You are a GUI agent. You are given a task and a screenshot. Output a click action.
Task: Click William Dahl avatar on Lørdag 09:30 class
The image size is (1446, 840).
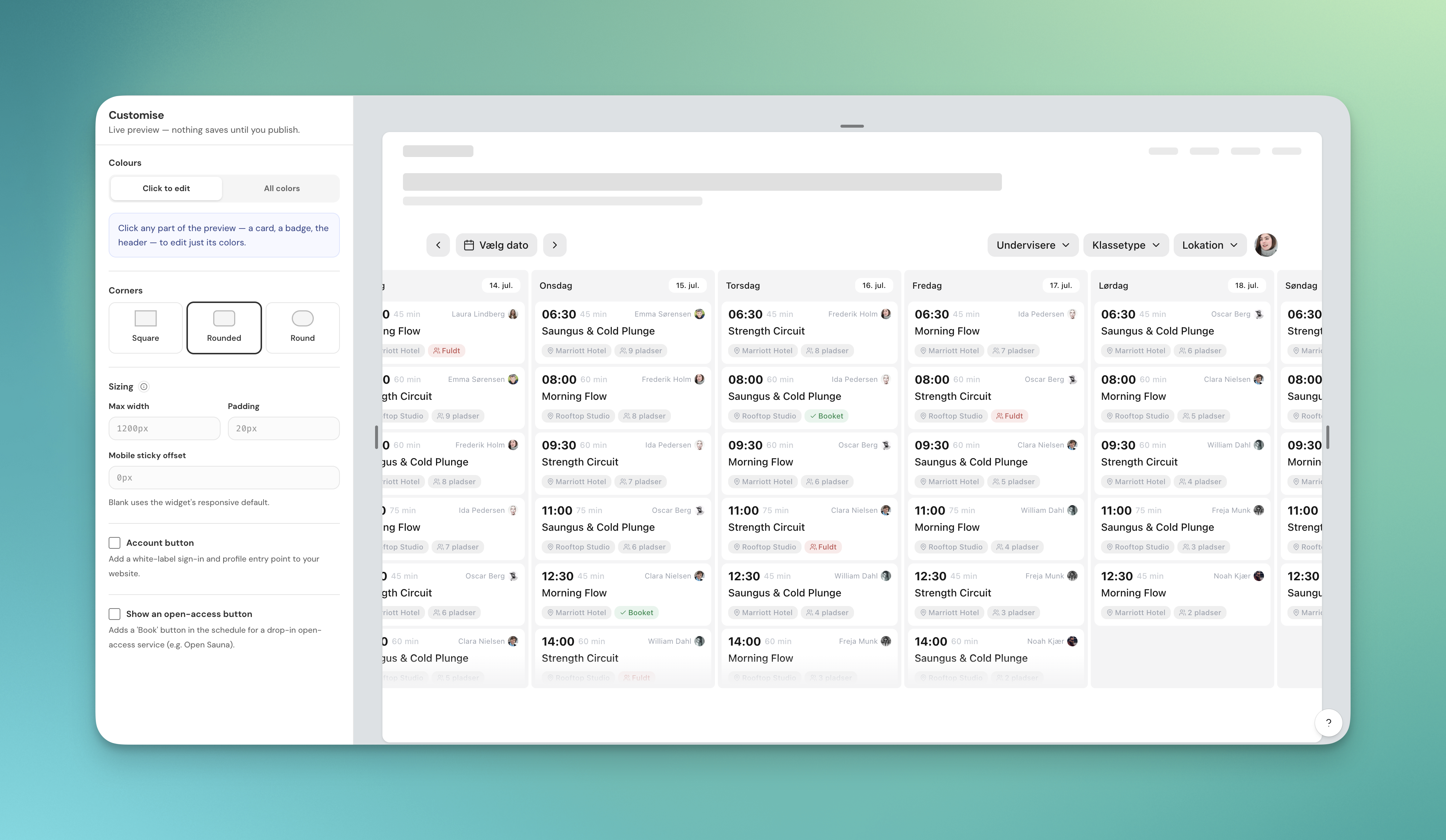pyautogui.click(x=1258, y=444)
